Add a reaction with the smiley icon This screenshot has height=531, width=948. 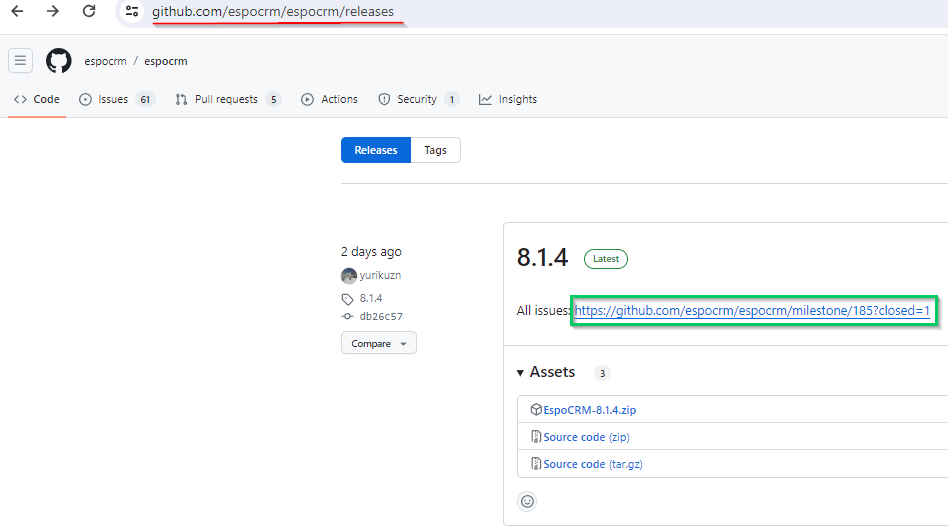(527, 501)
